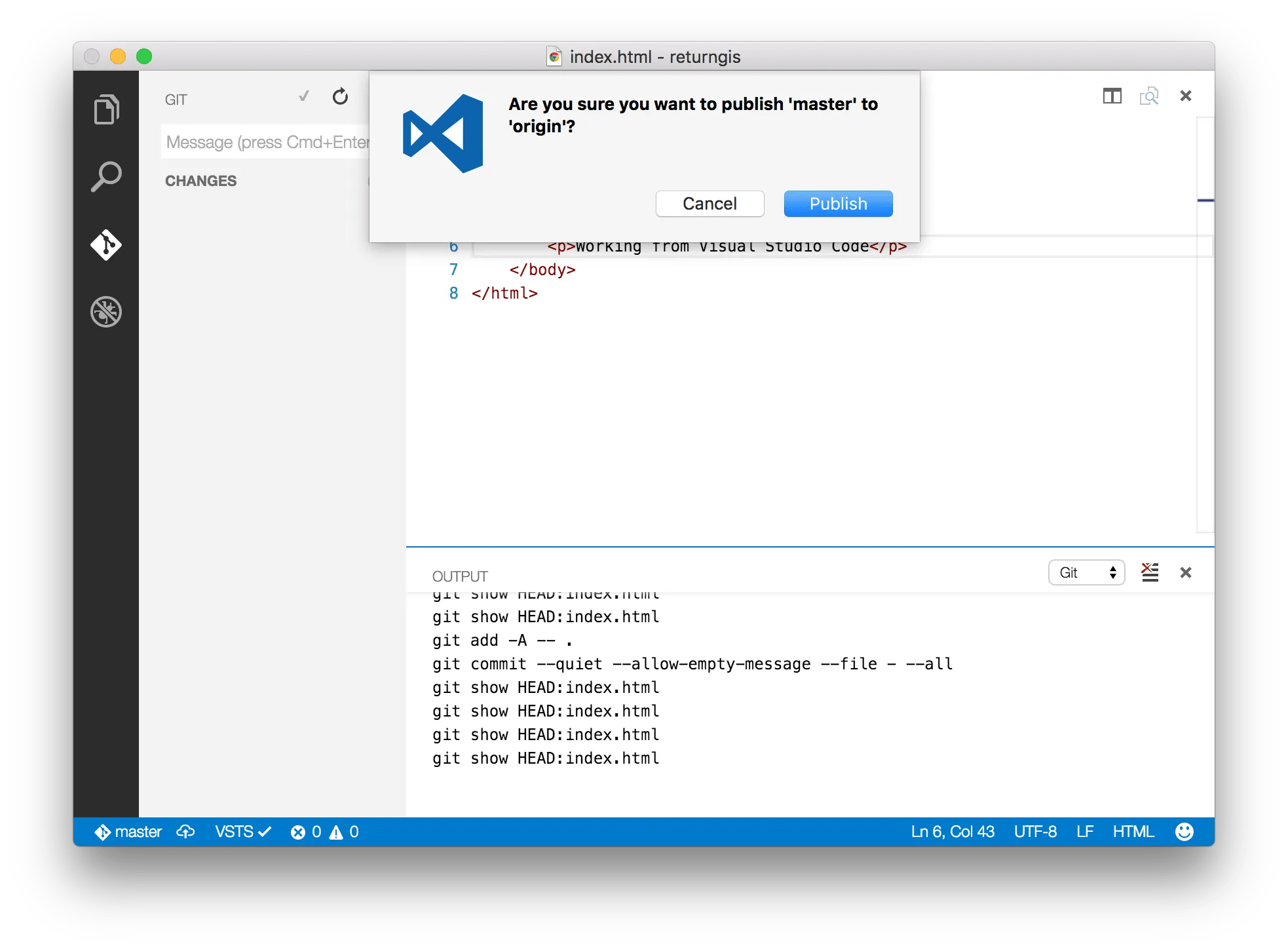
Task: Click the publish cloud icon in status bar
Action: (x=186, y=832)
